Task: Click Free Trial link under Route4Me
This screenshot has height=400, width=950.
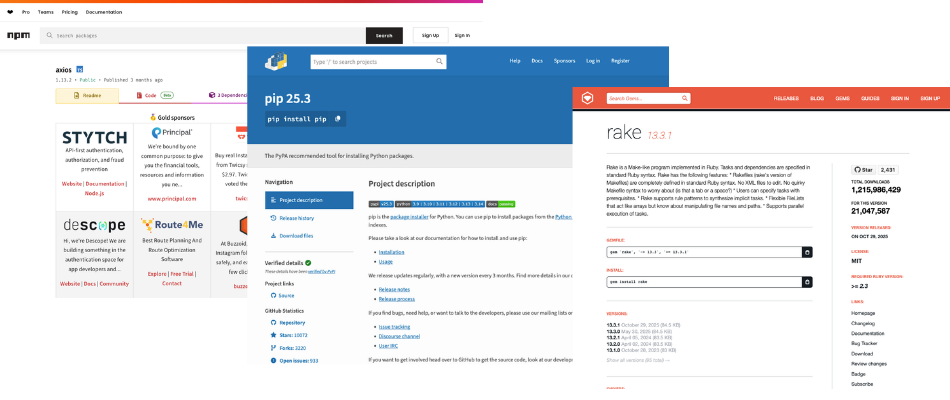Action: pyautogui.click(x=184, y=274)
